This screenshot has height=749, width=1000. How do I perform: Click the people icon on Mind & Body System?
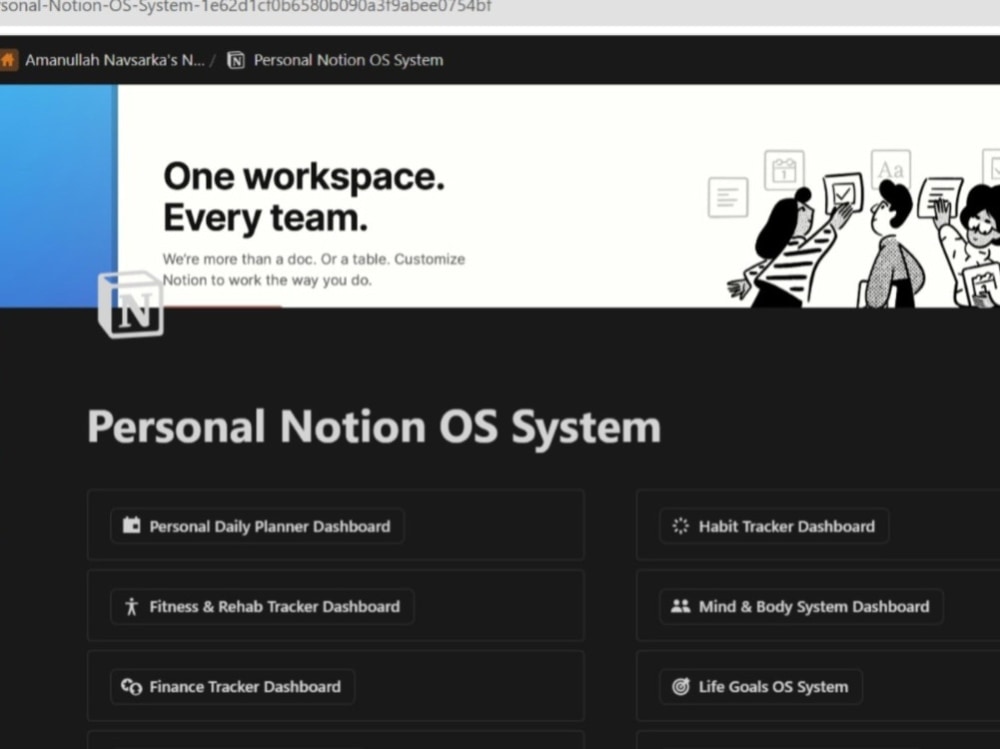tap(679, 606)
